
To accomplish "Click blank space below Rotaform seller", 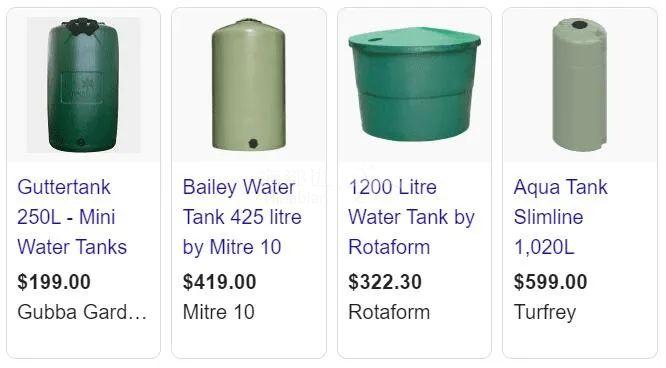I will coord(414,341).
